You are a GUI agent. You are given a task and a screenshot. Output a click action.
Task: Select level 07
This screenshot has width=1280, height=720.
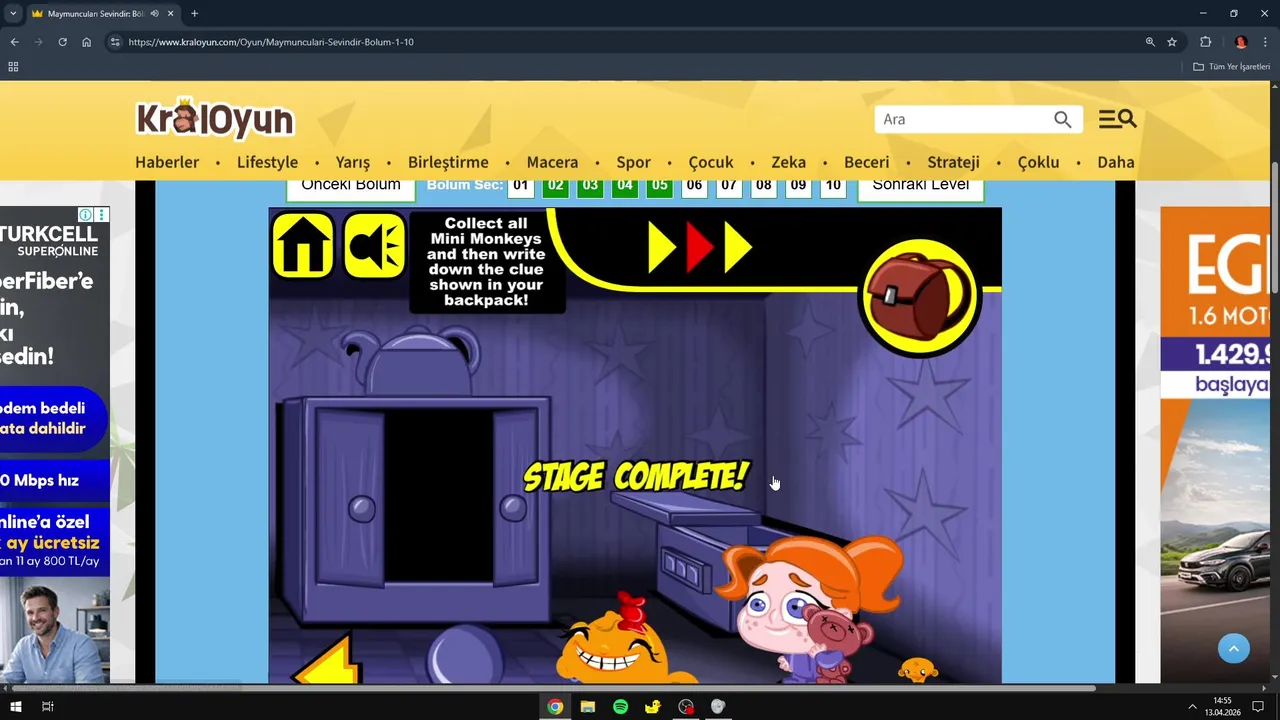coord(729,187)
